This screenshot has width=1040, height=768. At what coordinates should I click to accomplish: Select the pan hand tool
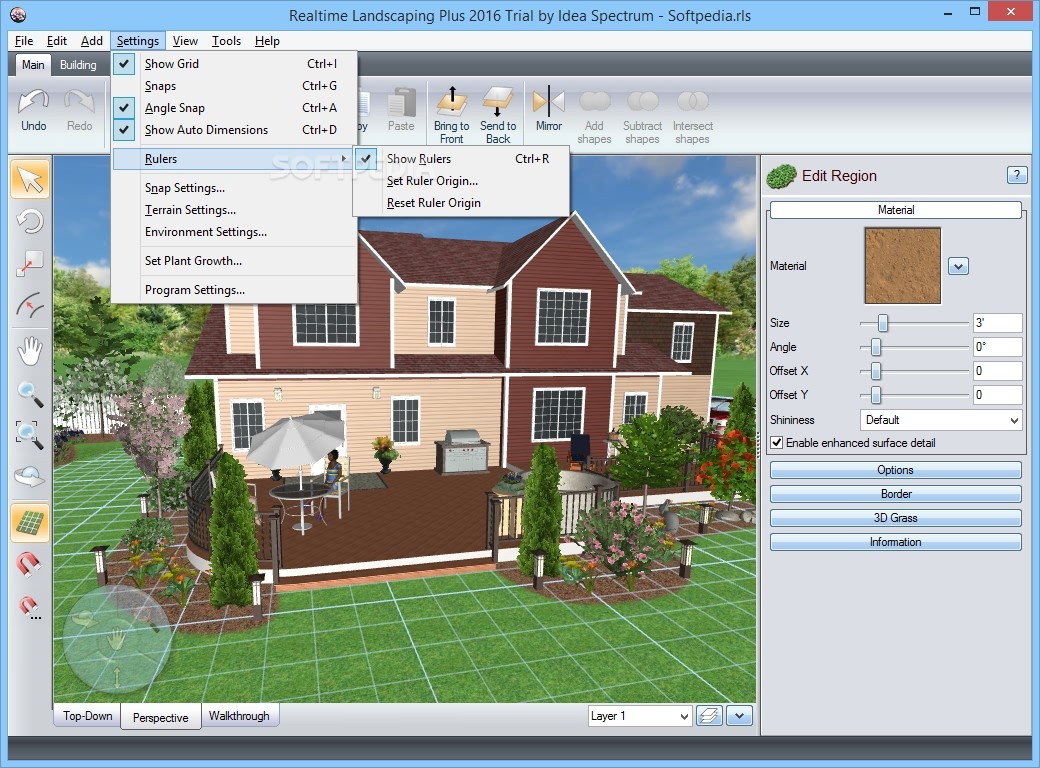coord(30,350)
